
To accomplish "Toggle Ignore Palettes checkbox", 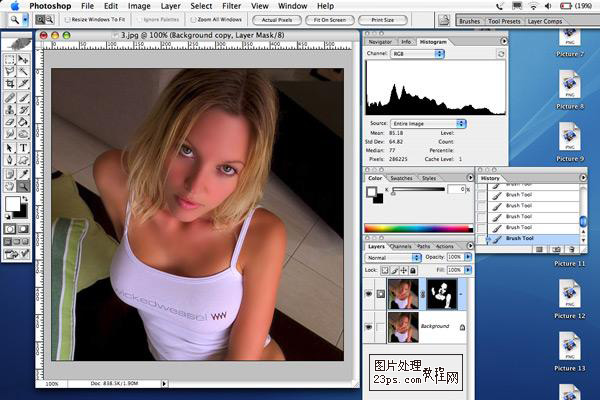I will pos(139,20).
